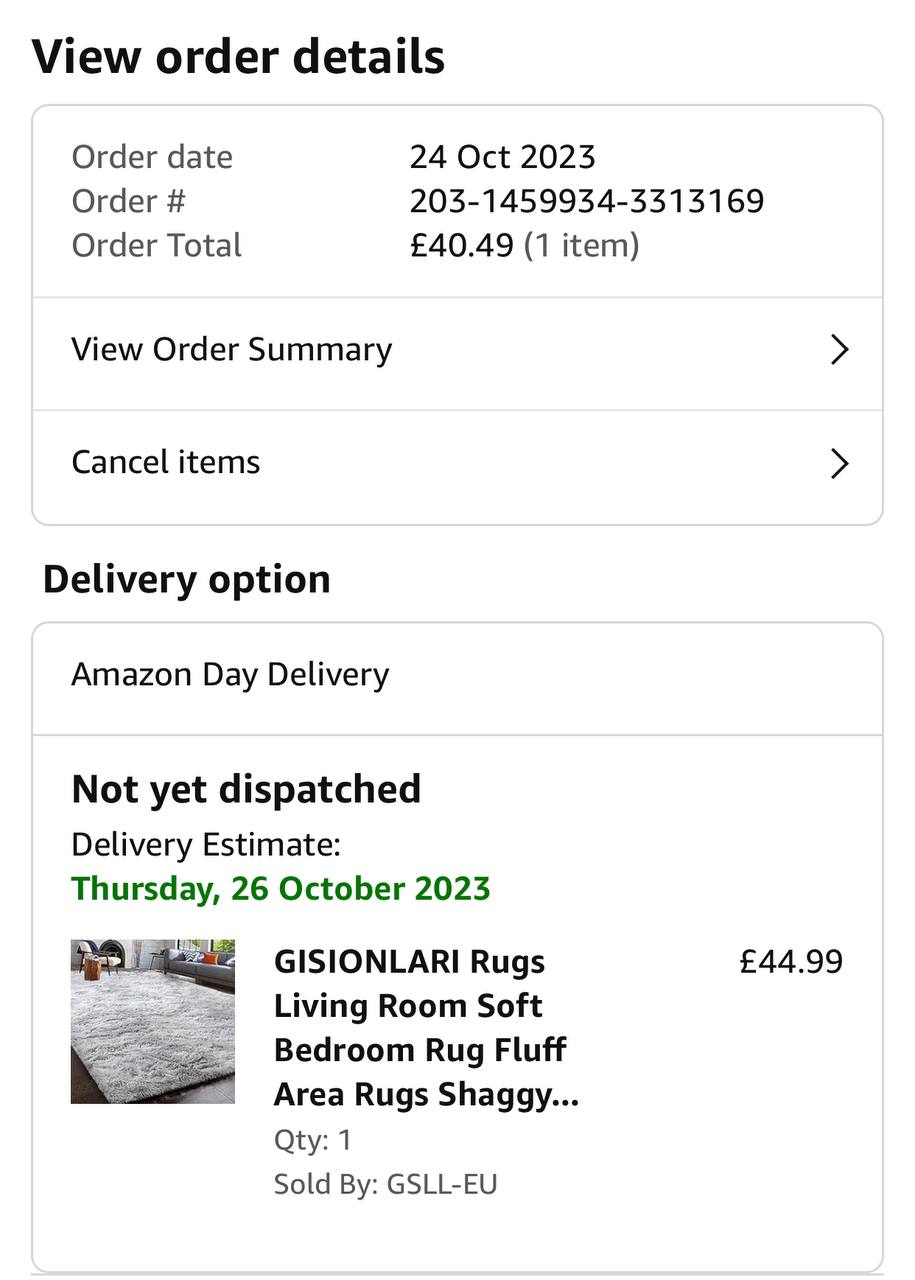
Task: Open View Order Summary
Action: click(x=232, y=350)
